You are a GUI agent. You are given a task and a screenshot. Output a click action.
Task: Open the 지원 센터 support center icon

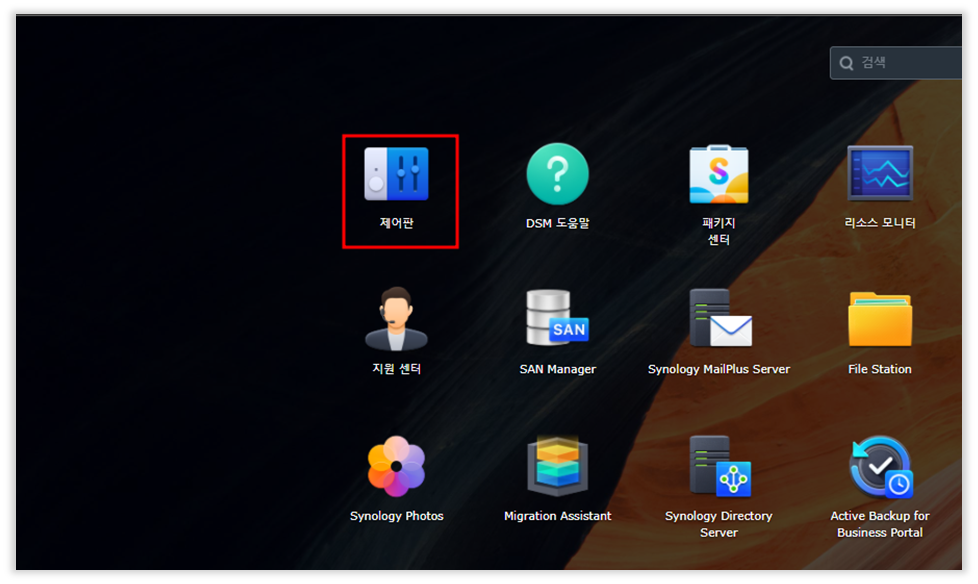coord(396,319)
